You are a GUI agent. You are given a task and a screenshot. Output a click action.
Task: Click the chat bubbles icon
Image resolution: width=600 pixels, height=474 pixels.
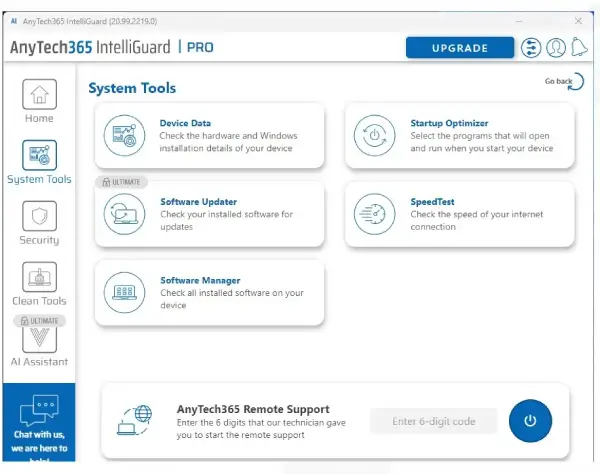pyautogui.click(x=39, y=410)
